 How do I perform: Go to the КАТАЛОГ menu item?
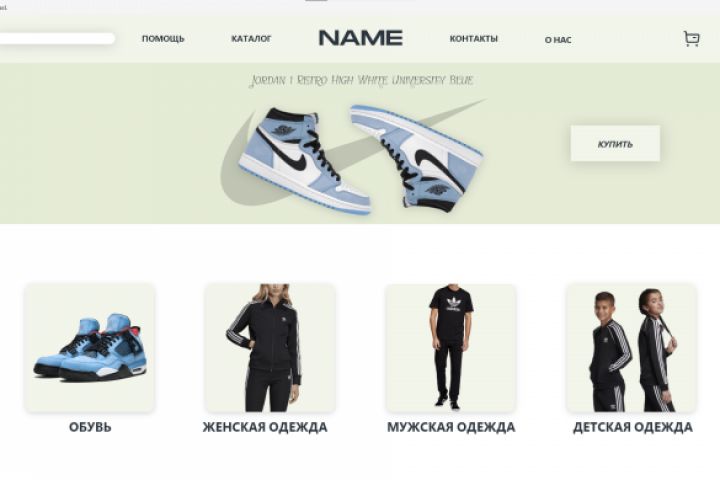251,39
